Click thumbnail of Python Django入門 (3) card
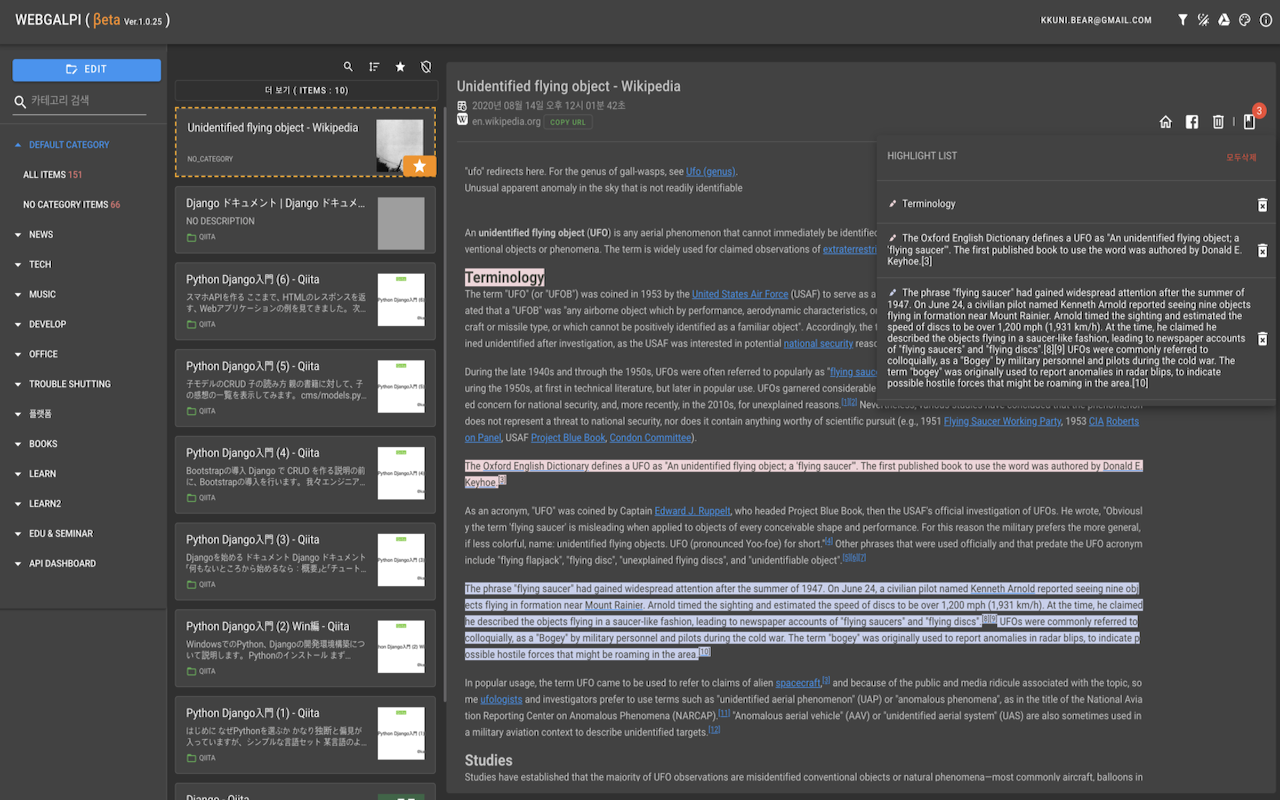The height and width of the screenshot is (800, 1280). point(401,560)
